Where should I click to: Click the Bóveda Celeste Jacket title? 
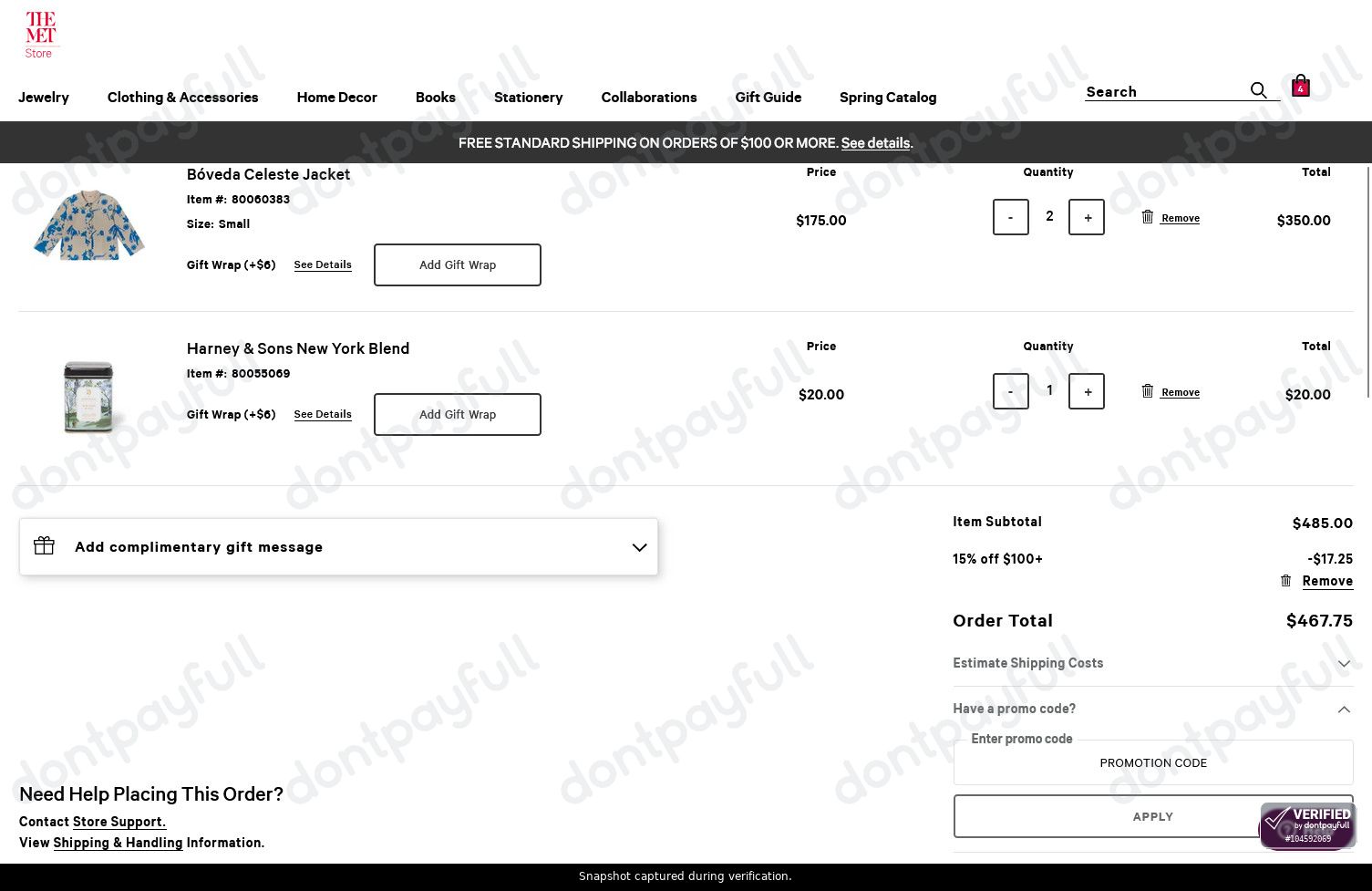tap(268, 174)
